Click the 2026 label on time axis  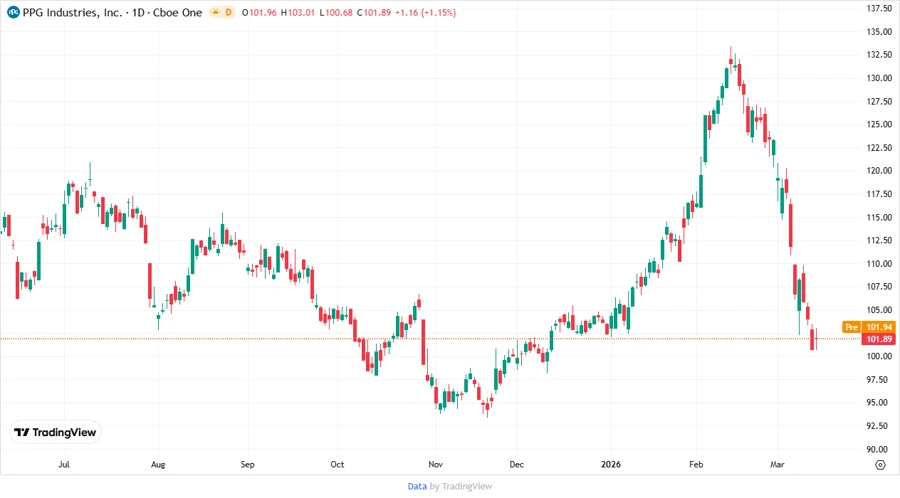(611, 464)
